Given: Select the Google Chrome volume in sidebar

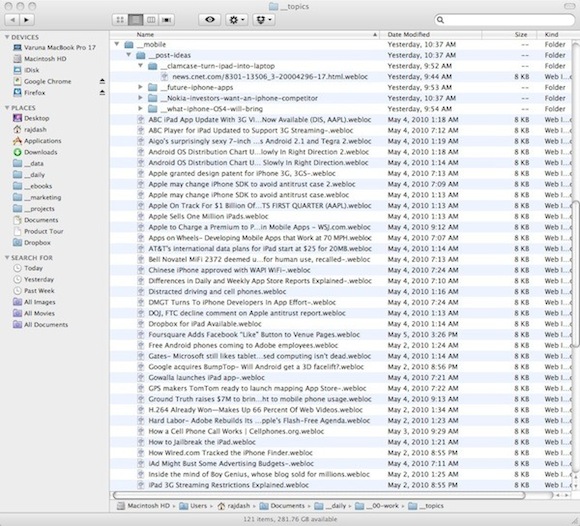Looking at the screenshot, I should point(42,81).
